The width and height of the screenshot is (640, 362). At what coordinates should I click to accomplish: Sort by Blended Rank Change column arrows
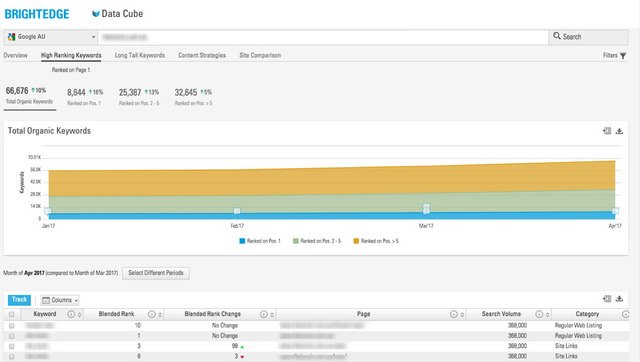point(272,315)
